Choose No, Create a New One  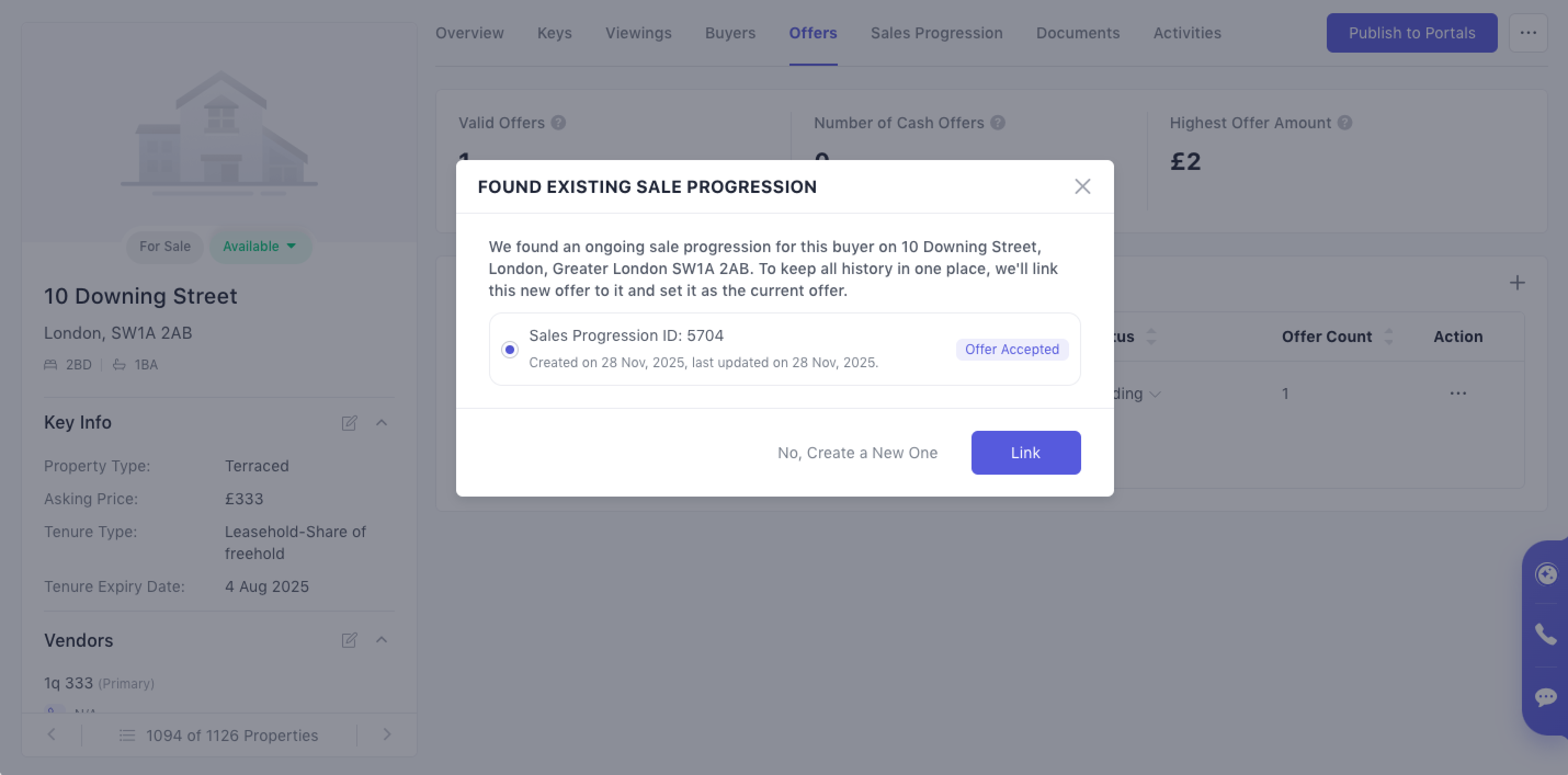click(x=857, y=453)
